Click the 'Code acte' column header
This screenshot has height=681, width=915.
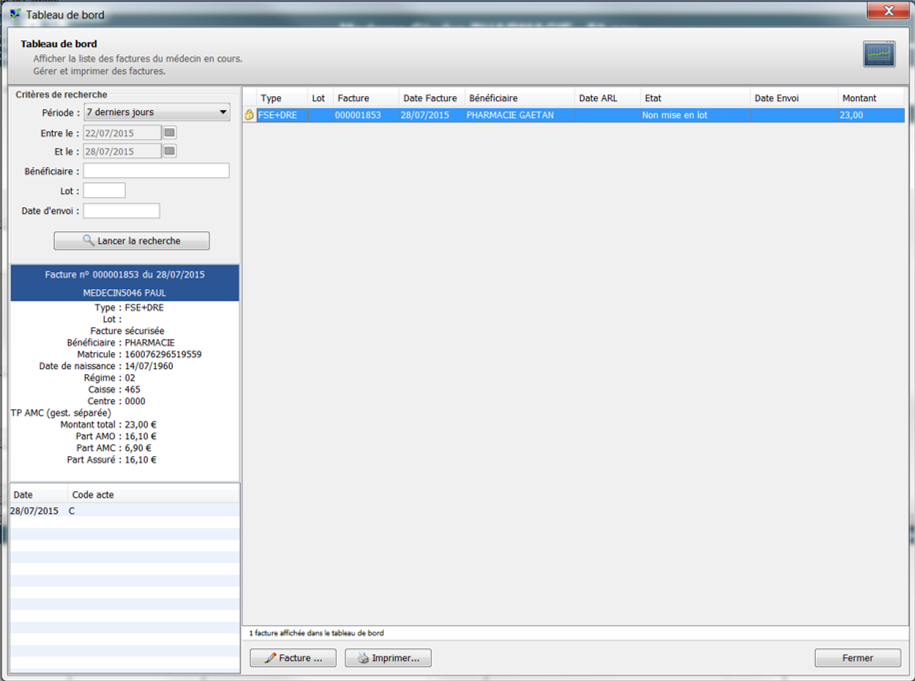click(x=153, y=494)
